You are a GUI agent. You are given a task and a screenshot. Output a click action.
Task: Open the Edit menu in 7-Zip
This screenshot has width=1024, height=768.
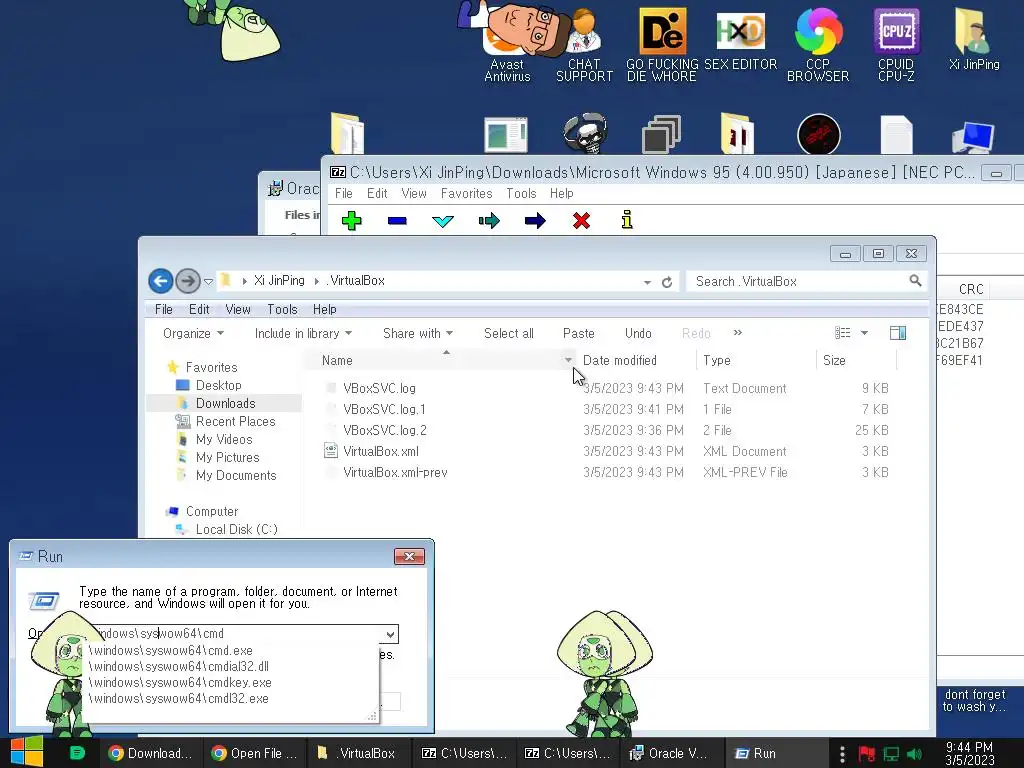[377, 193]
